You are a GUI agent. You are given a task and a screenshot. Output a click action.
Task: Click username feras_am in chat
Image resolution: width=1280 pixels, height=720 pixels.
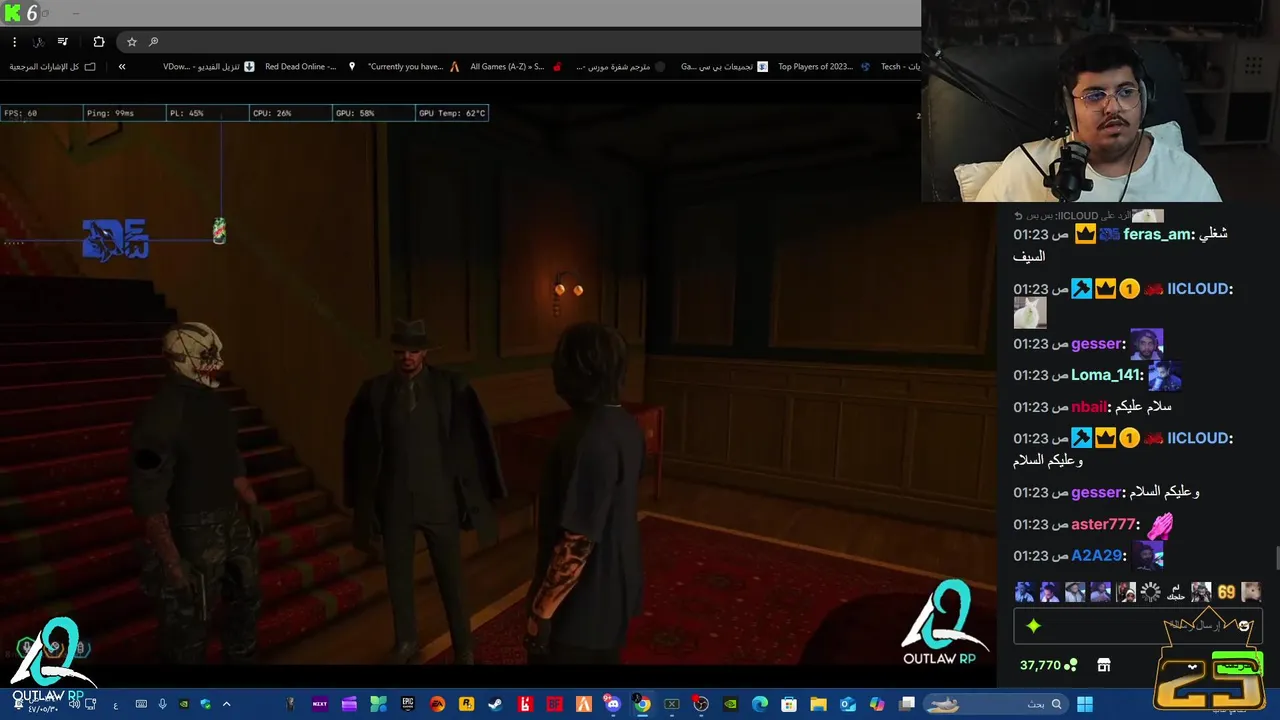pyautogui.click(x=1158, y=234)
